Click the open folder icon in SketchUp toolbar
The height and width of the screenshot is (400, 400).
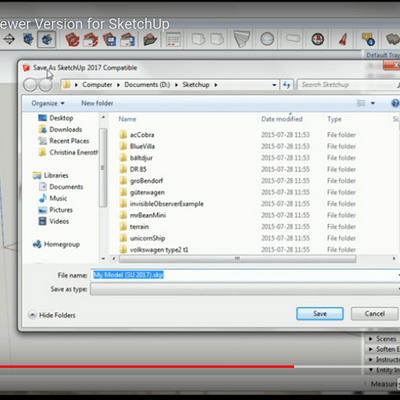(150, 40)
